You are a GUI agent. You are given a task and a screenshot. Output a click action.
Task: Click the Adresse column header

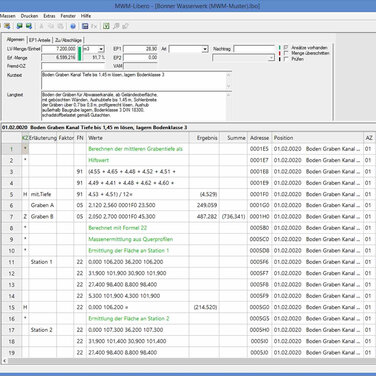(260, 138)
